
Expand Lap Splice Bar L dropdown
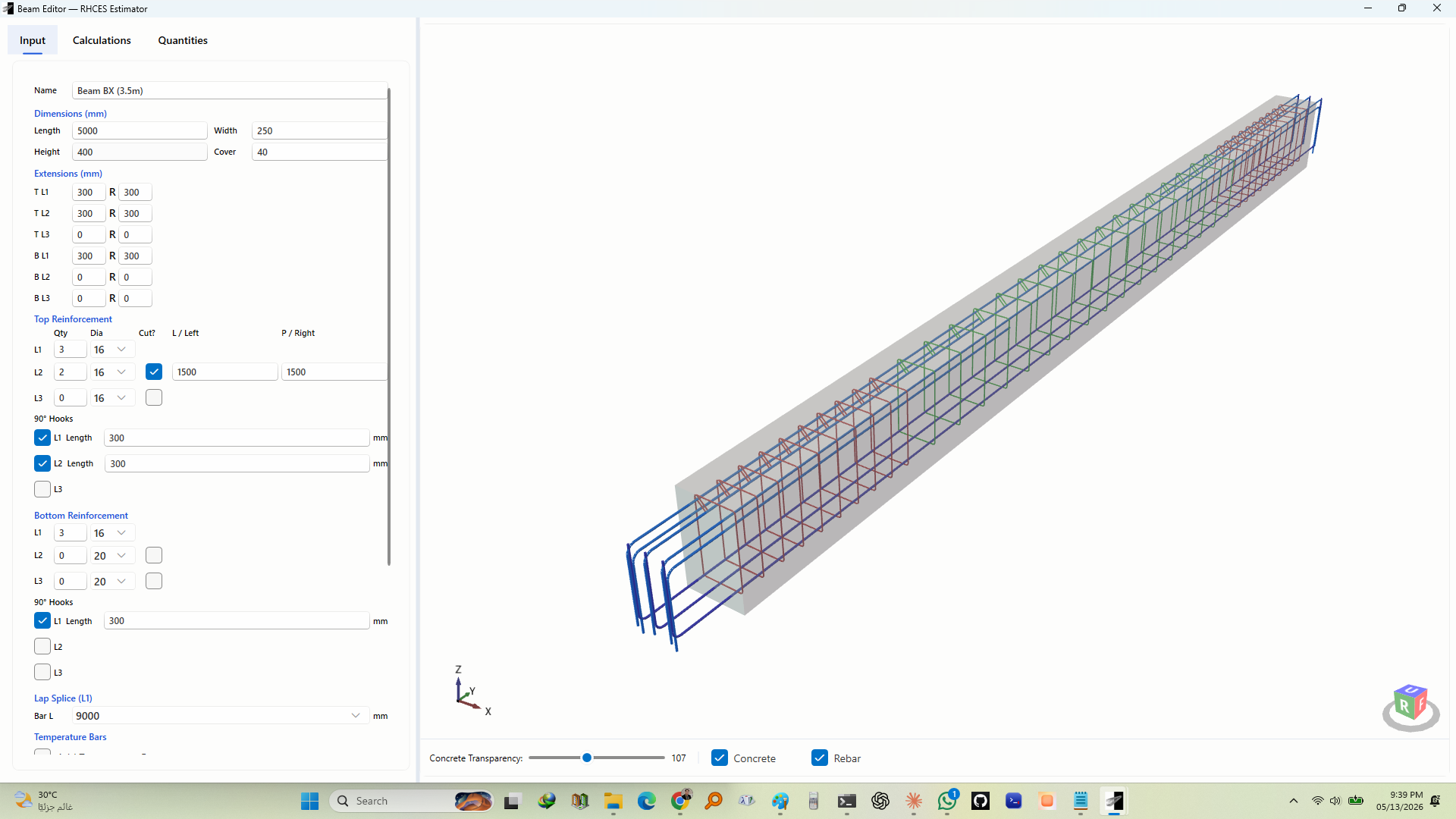tap(221, 715)
